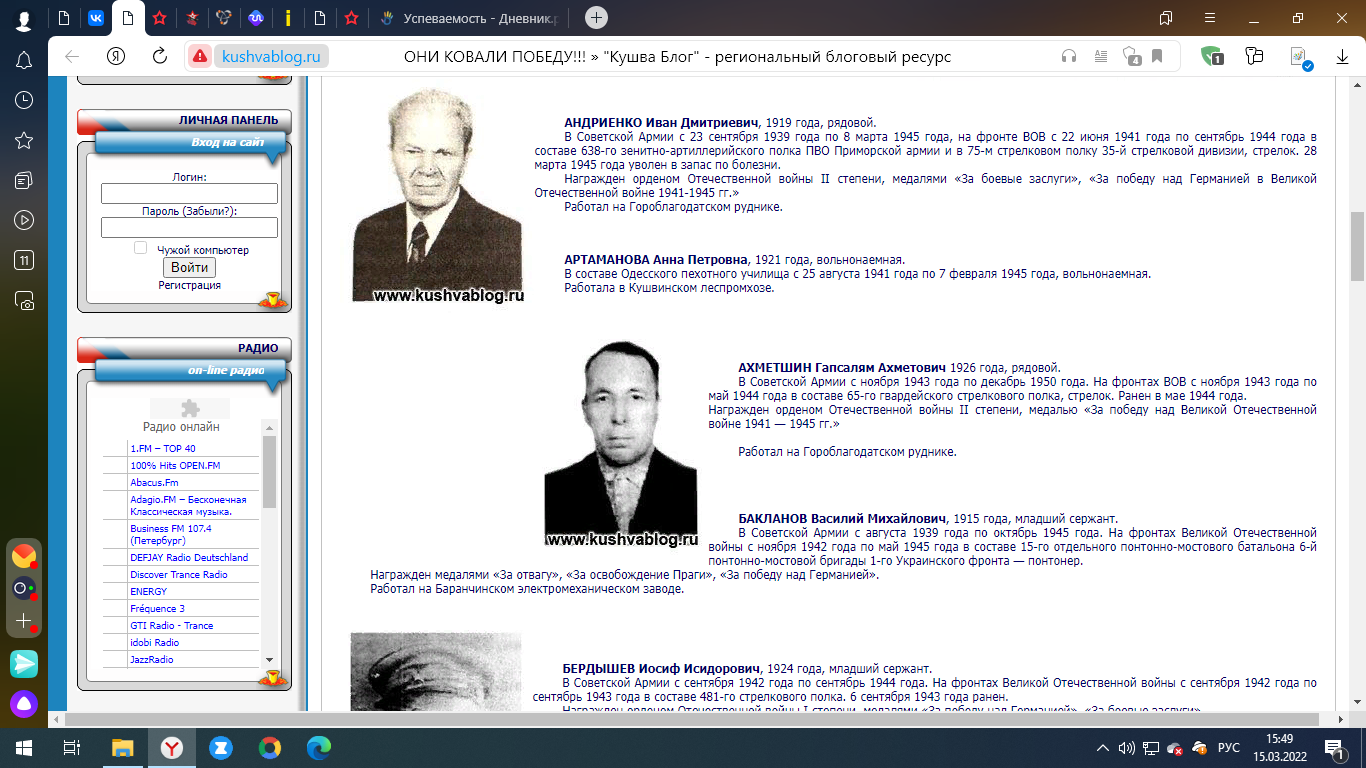Screen dimensions: 1366x768
Task: Click the headphones read-aloud icon
Action: (x=1069, y=57)
